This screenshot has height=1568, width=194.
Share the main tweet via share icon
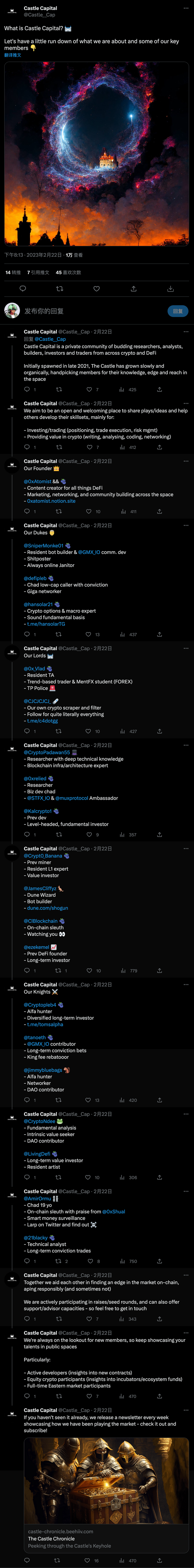coord(134,288)
